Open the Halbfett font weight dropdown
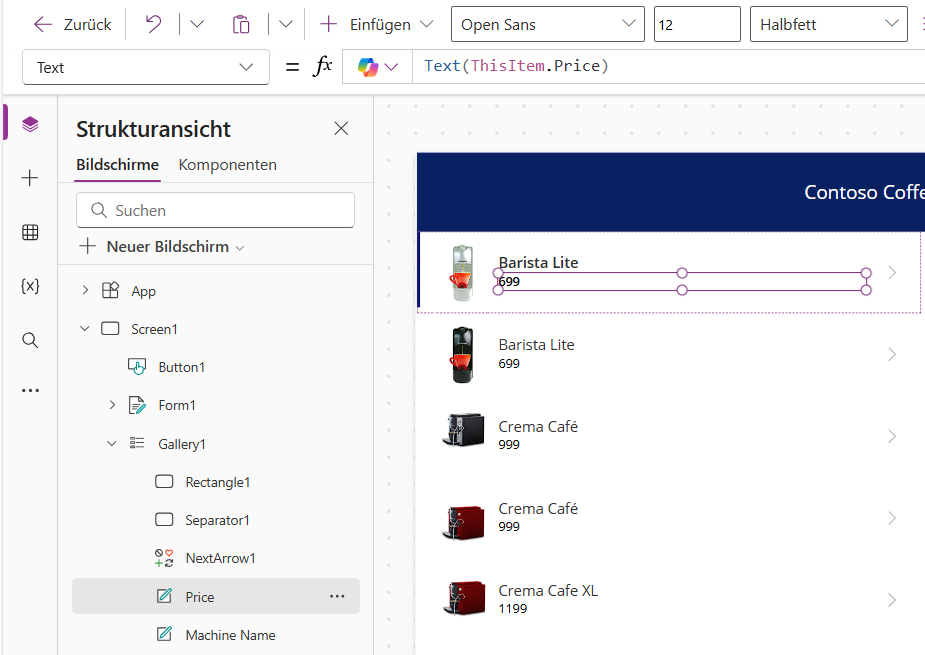 (828, 24)
